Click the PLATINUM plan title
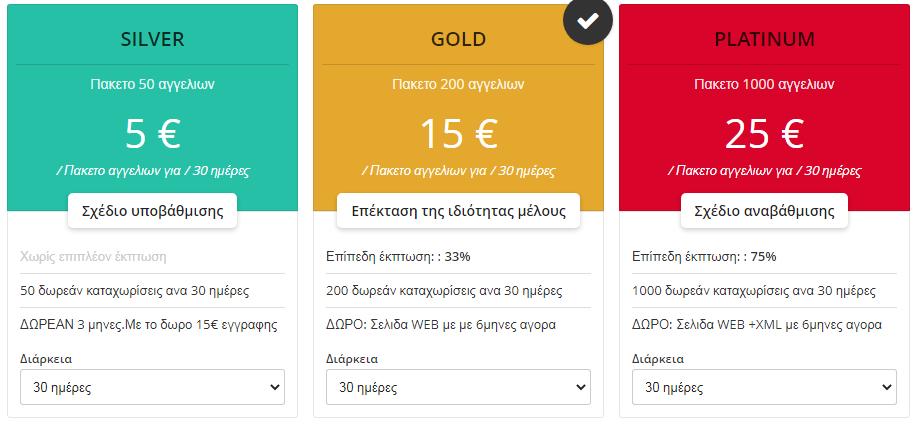The image size is (914, 423). point(764,40)
